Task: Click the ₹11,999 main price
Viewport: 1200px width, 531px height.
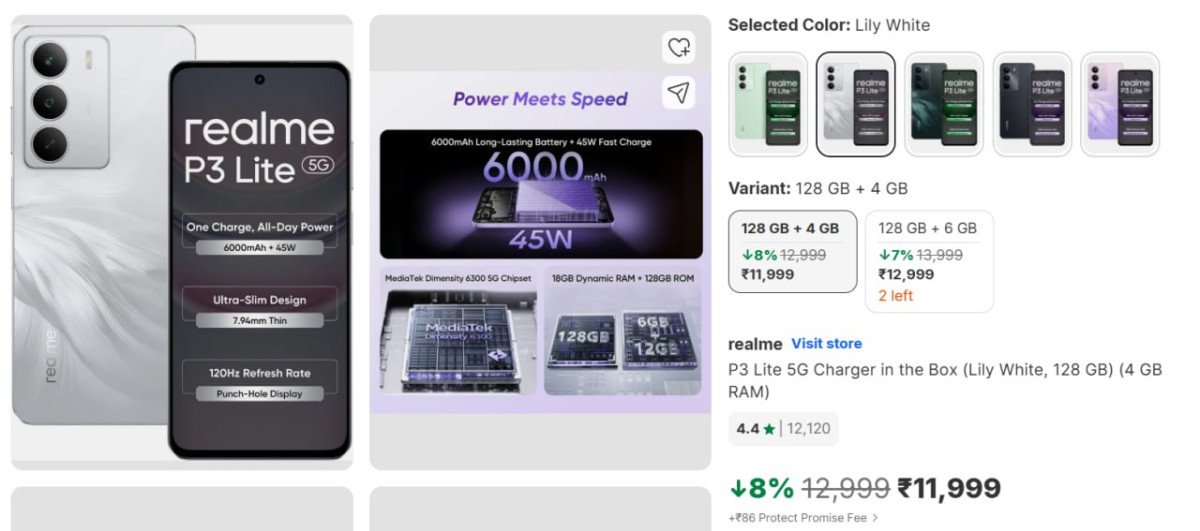Action: click(948, 488)
